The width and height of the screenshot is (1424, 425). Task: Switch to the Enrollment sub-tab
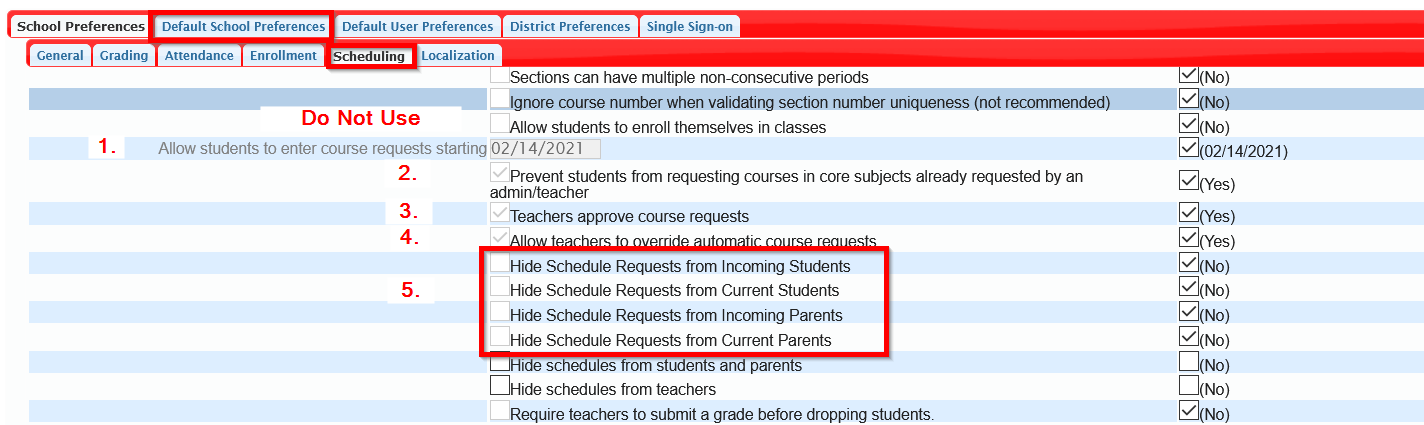coord(283,56)
